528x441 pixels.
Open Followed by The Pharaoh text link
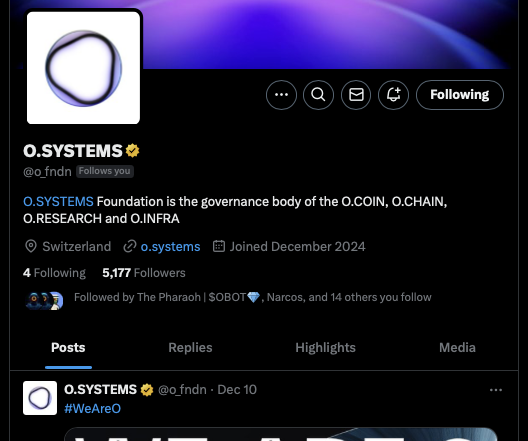[x=253, y=297]
